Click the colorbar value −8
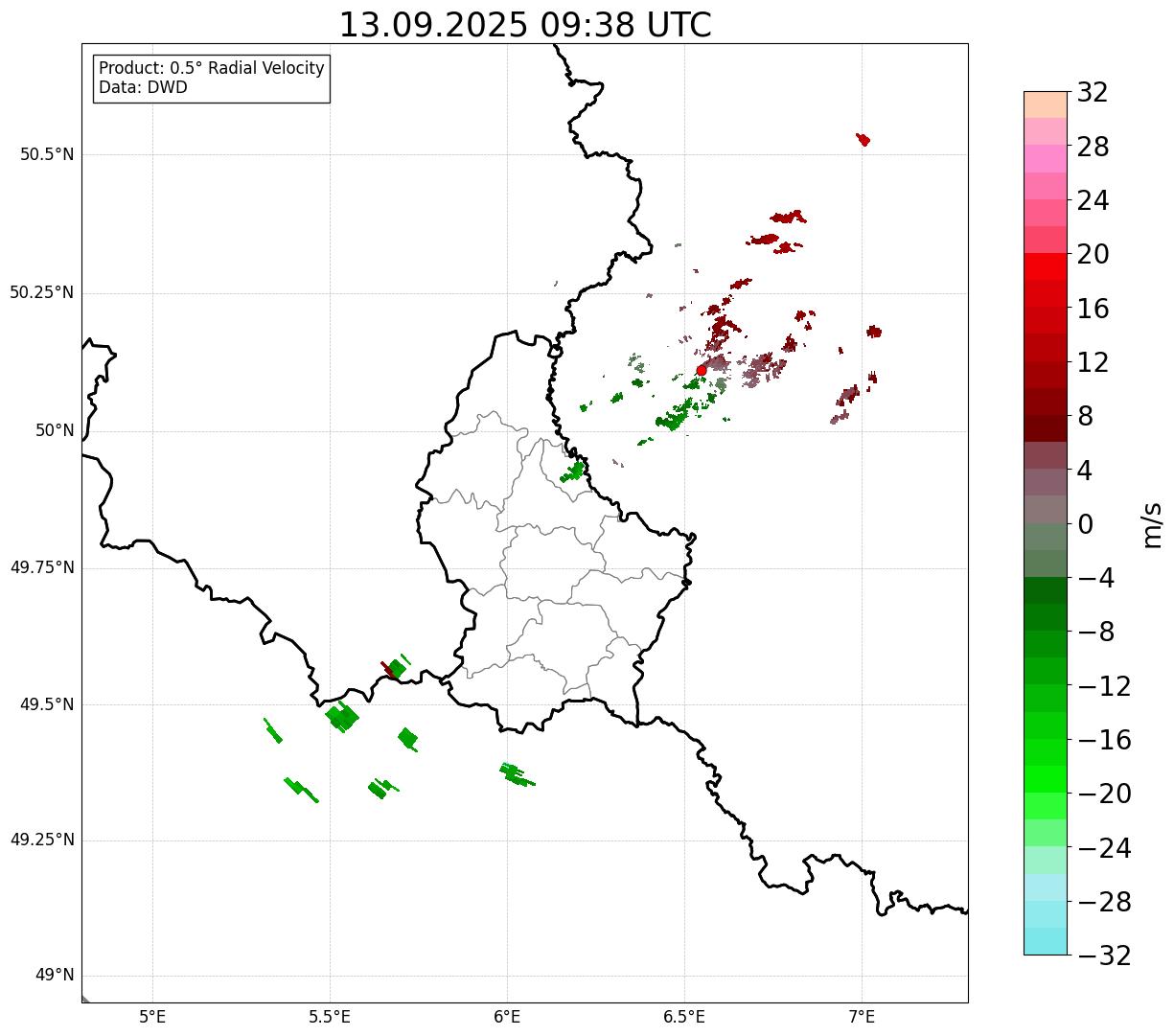 tap(1095, 633)
